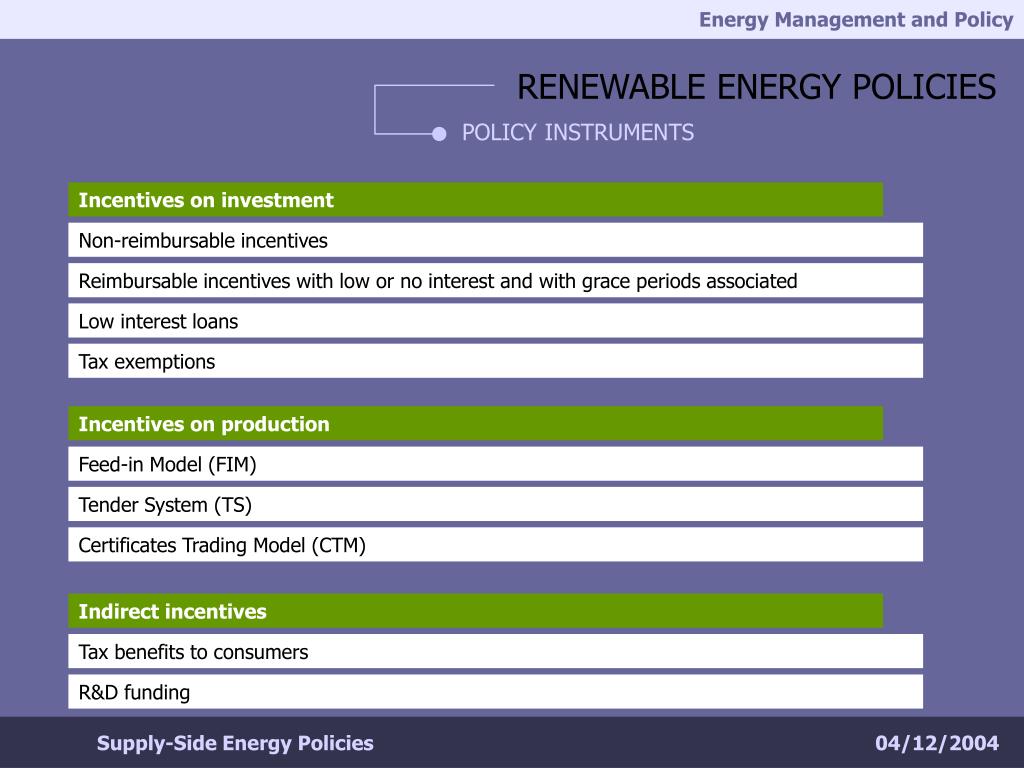Select the 'Feed-in Model (FIM)' row
The height and width of the screenshot is (768, 1024).
coord(496,464)
